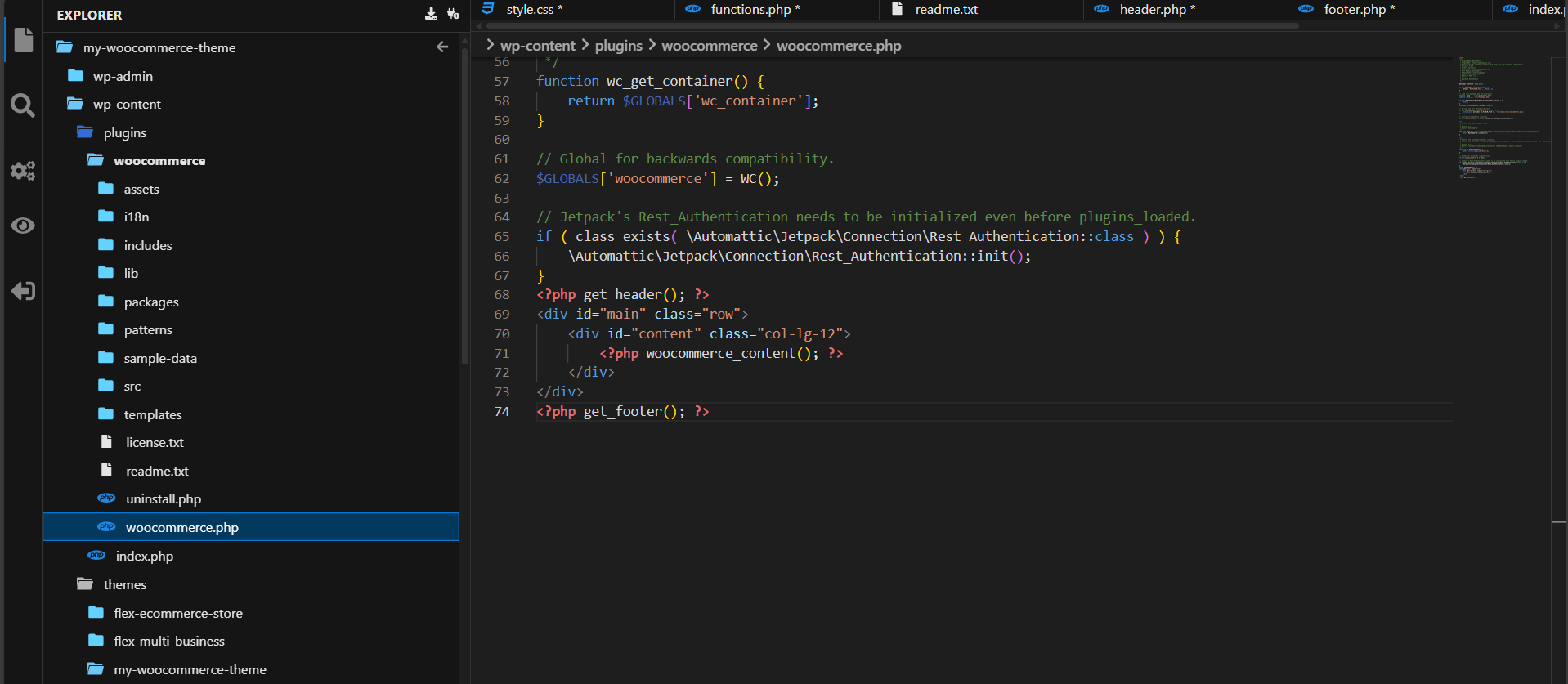
Task: Expand the my-woocommerce-theme subfolder under themes
Action: [x=190, y=669]
